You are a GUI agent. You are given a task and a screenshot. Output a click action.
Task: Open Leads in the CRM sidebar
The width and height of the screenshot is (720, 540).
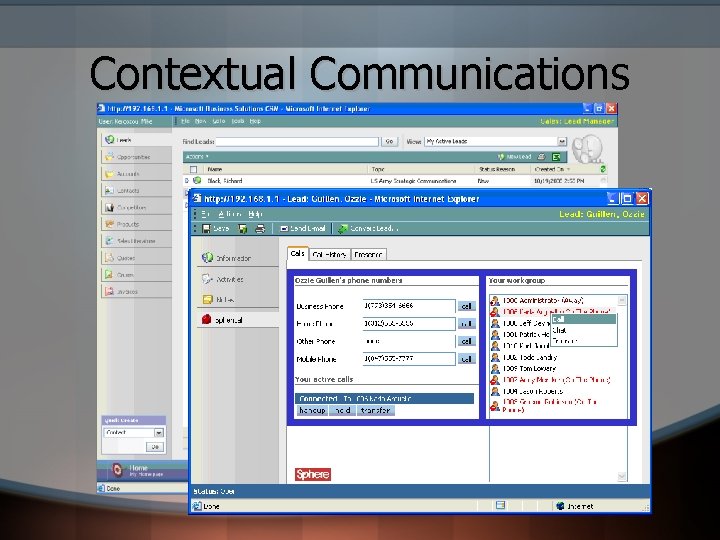(136, 140)
